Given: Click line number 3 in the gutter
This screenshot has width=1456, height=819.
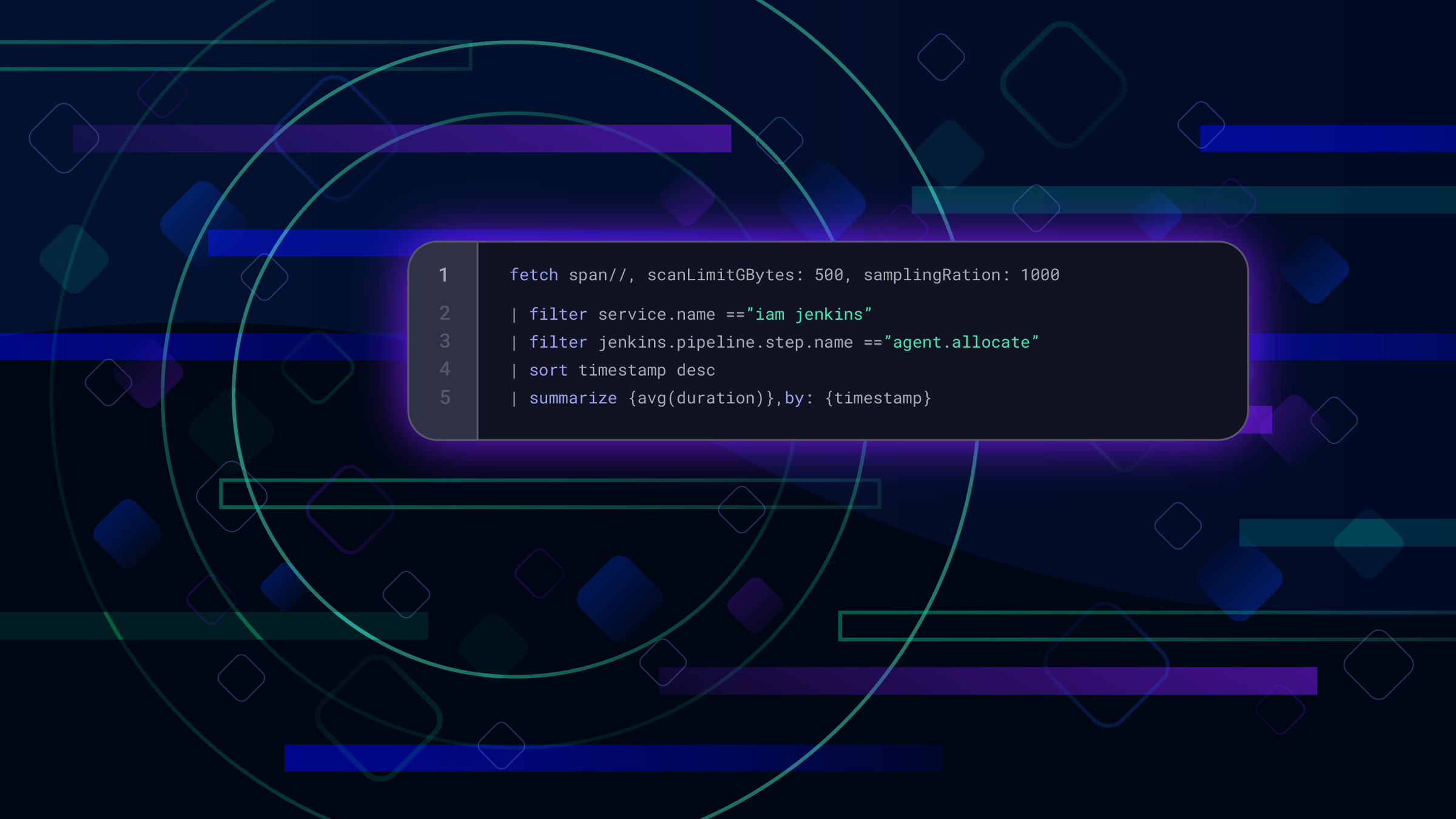Looking at the screenshot, I should [x=445, y=342].
